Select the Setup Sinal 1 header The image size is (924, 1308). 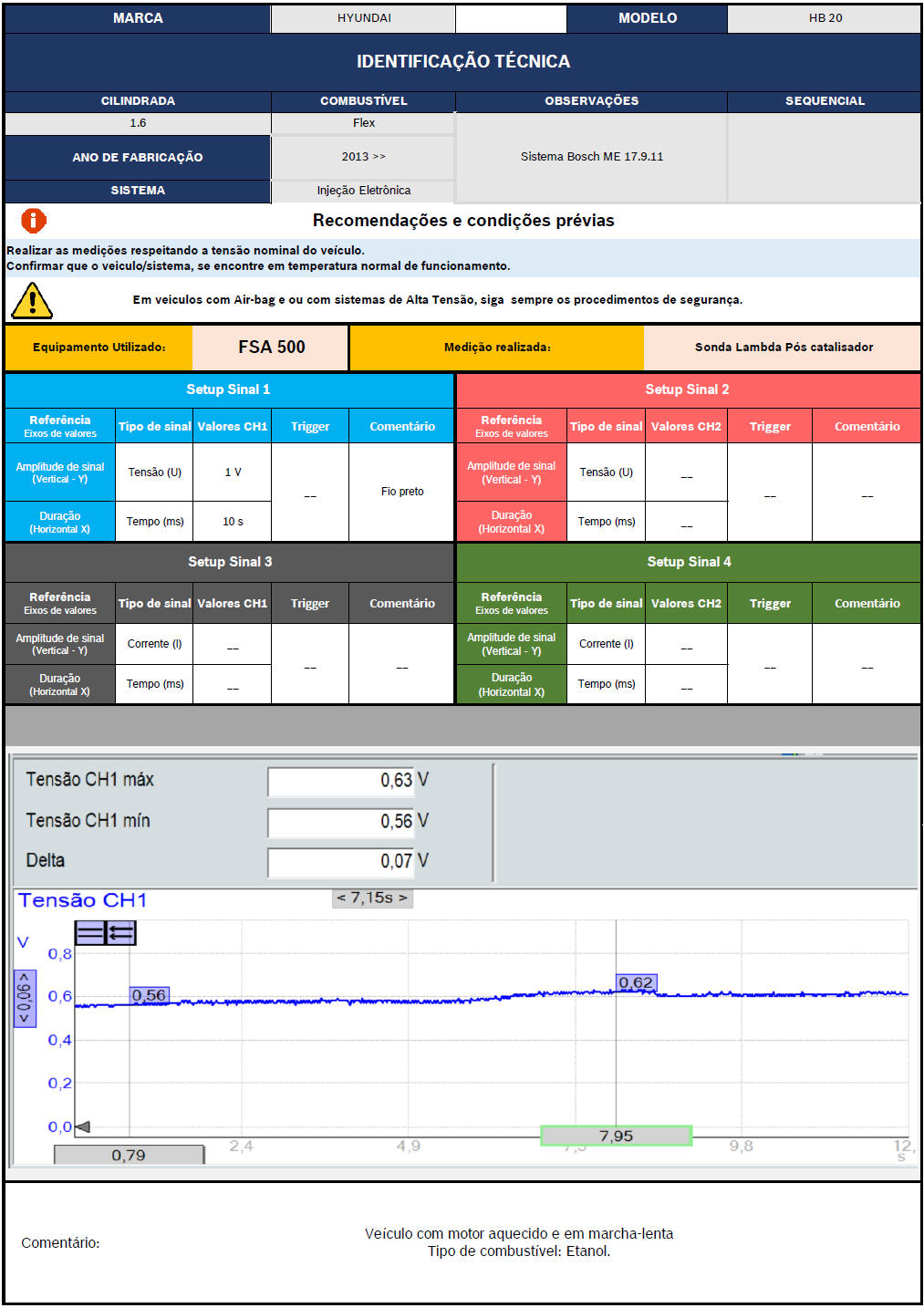pos(228,389)
